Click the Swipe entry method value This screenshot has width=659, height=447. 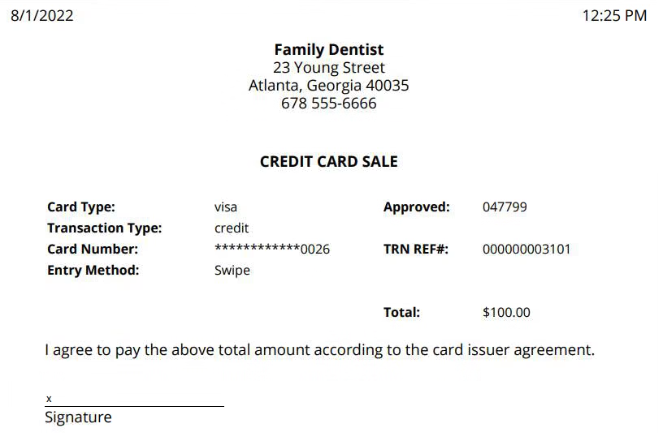point(232,271)
